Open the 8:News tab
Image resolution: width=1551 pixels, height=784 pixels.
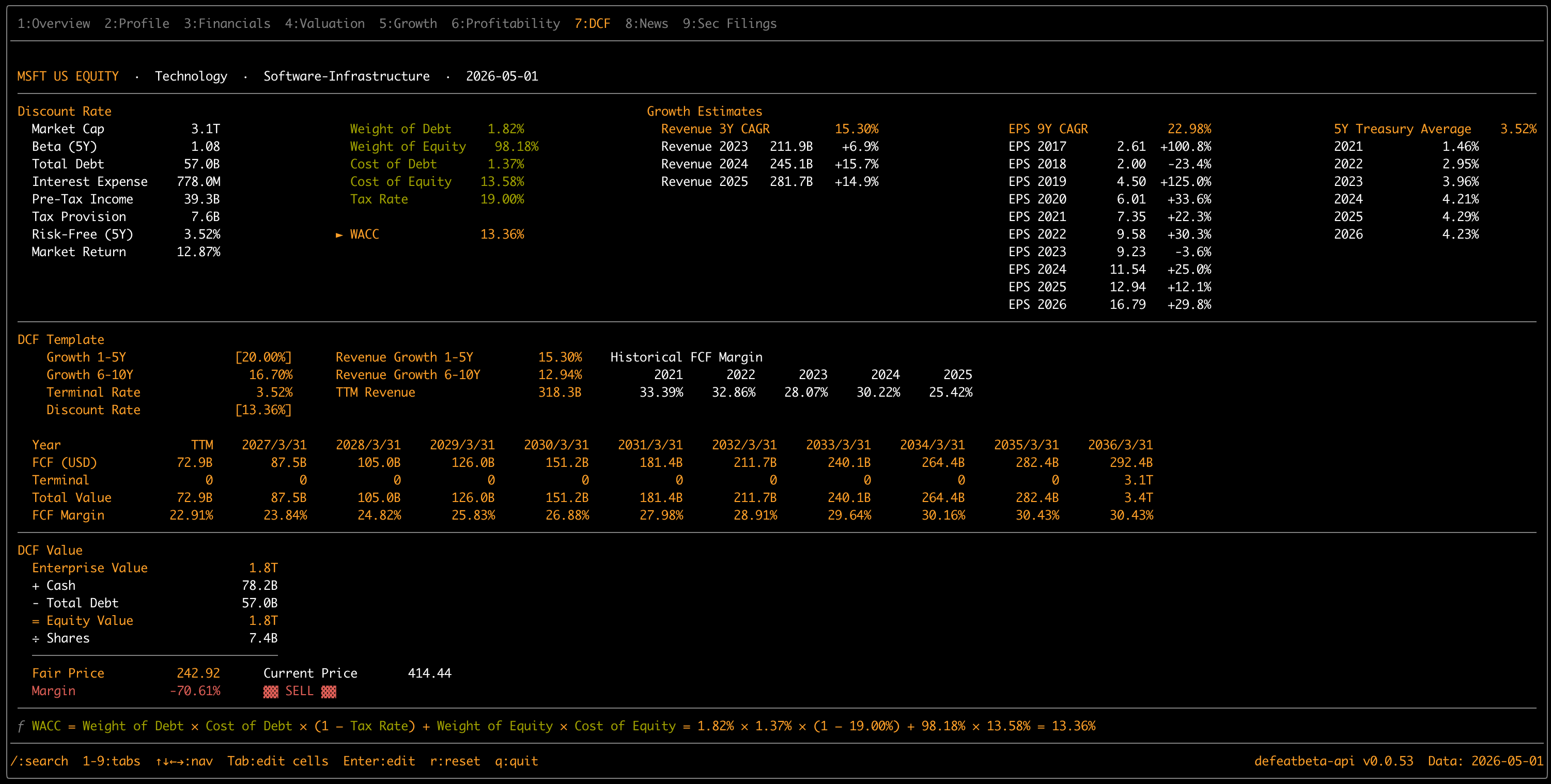[646, 23]
